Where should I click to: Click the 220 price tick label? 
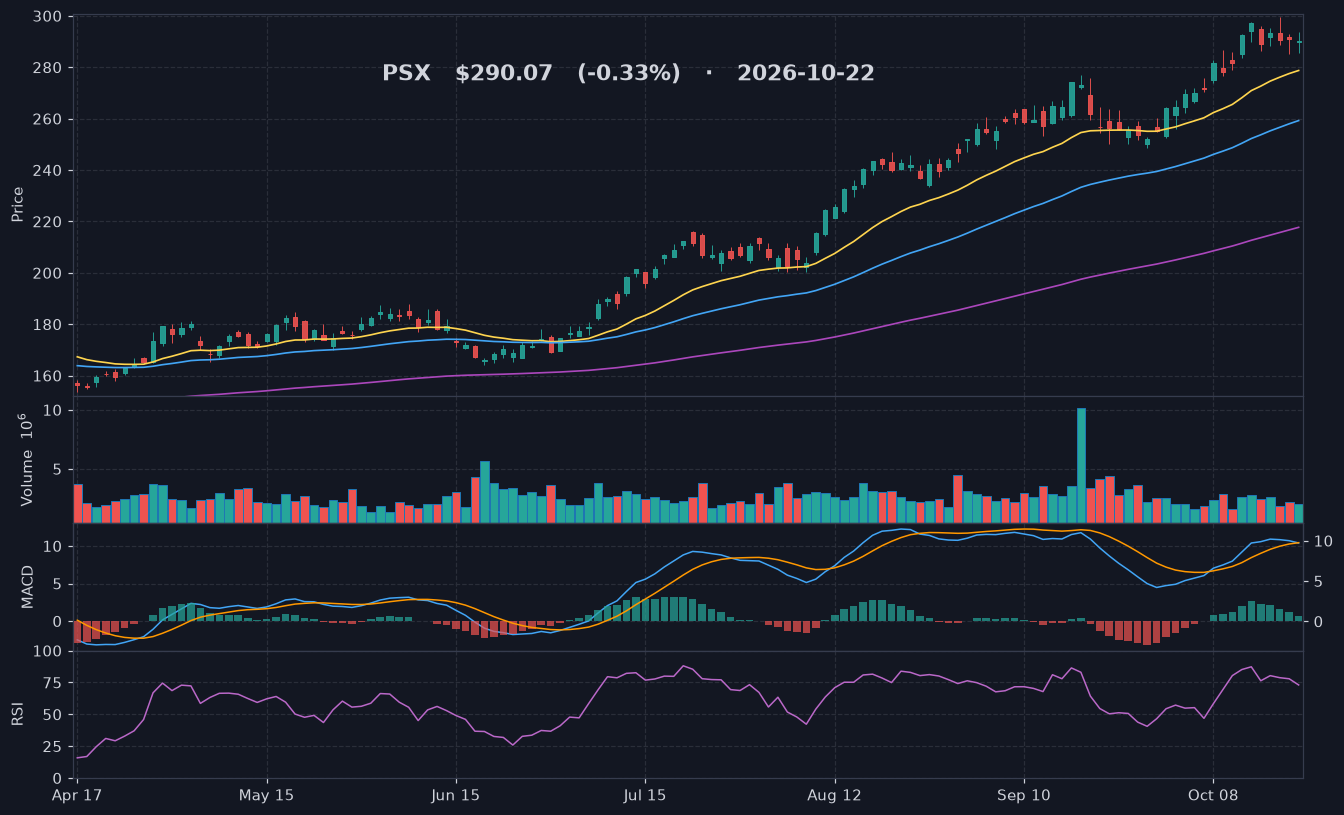47,222
